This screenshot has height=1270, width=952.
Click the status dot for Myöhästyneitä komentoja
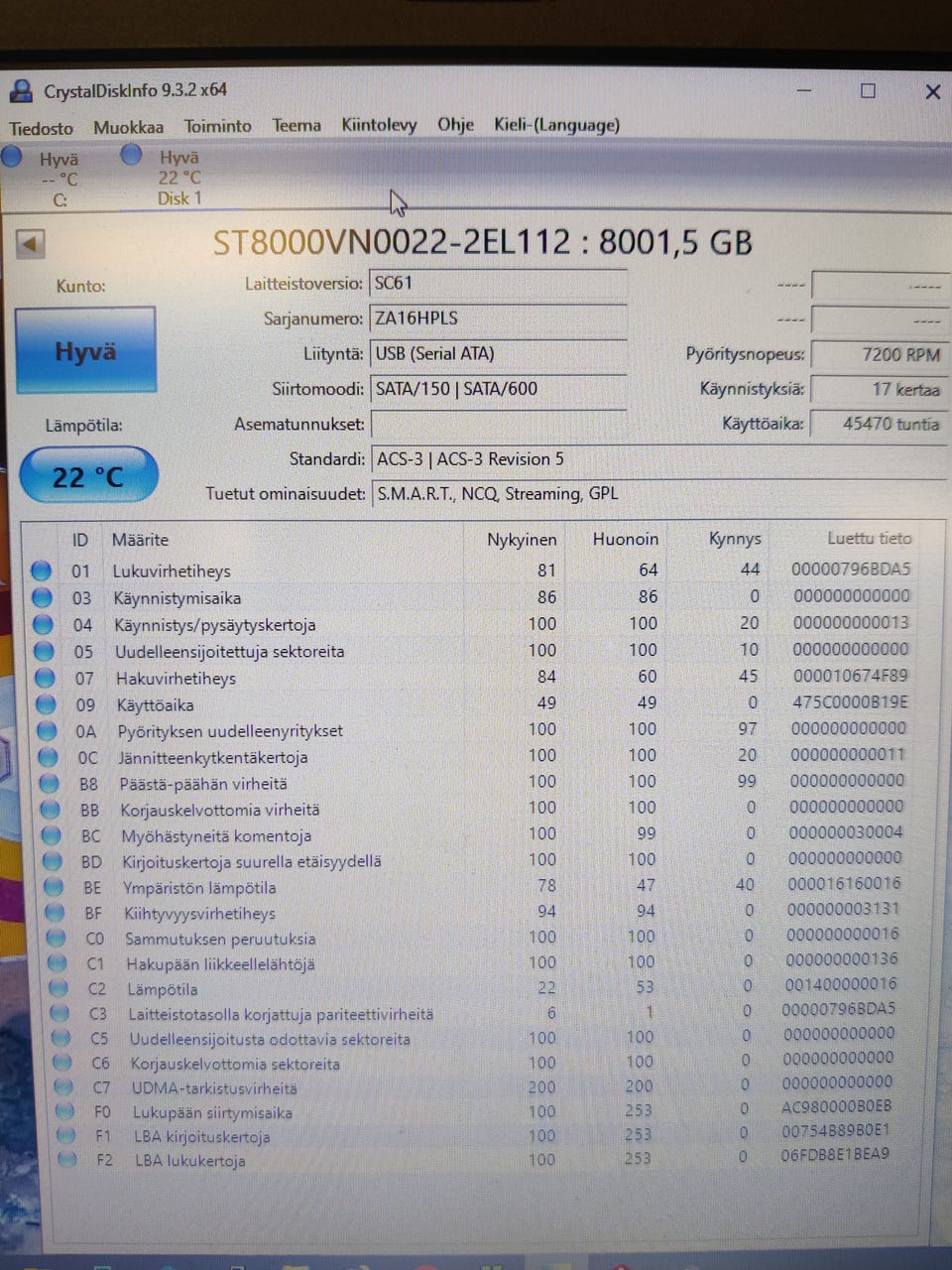click(x=51, y=835)
